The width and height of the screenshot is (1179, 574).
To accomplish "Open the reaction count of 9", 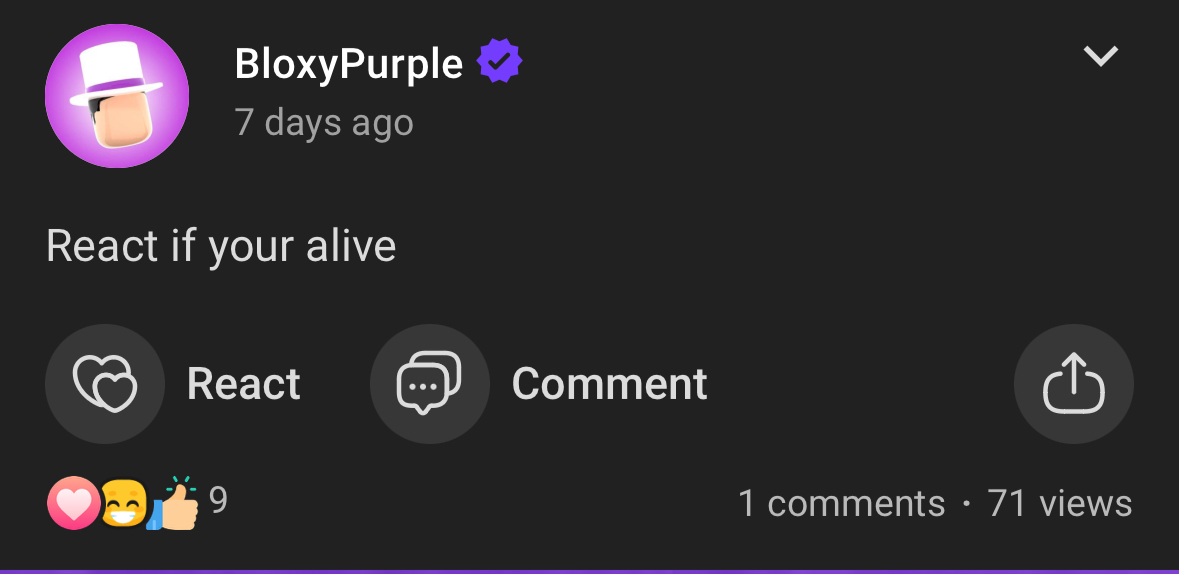I will 218,500.
